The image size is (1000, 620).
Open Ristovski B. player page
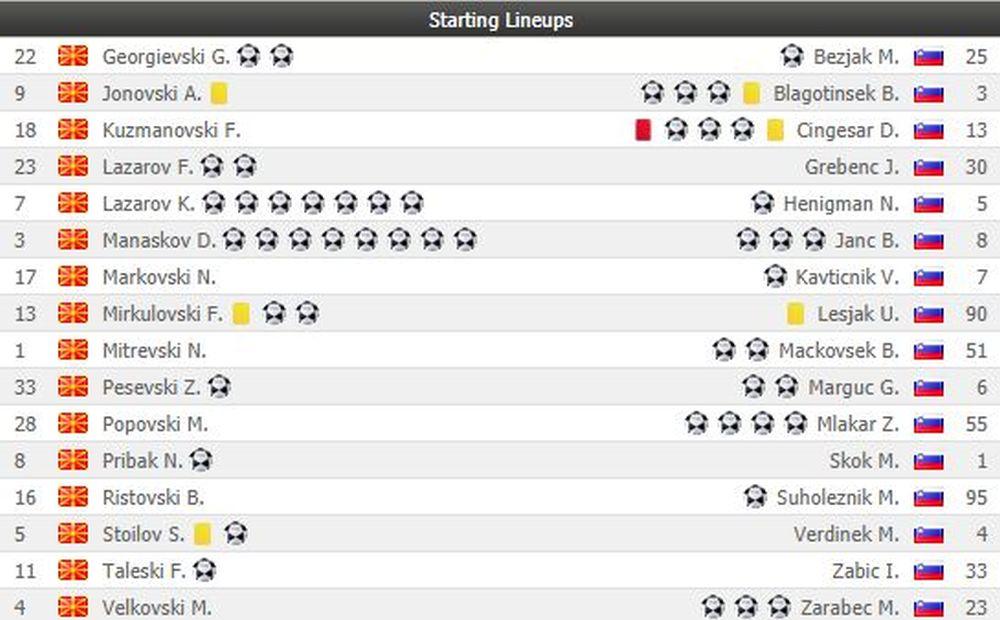click(153, 497)
